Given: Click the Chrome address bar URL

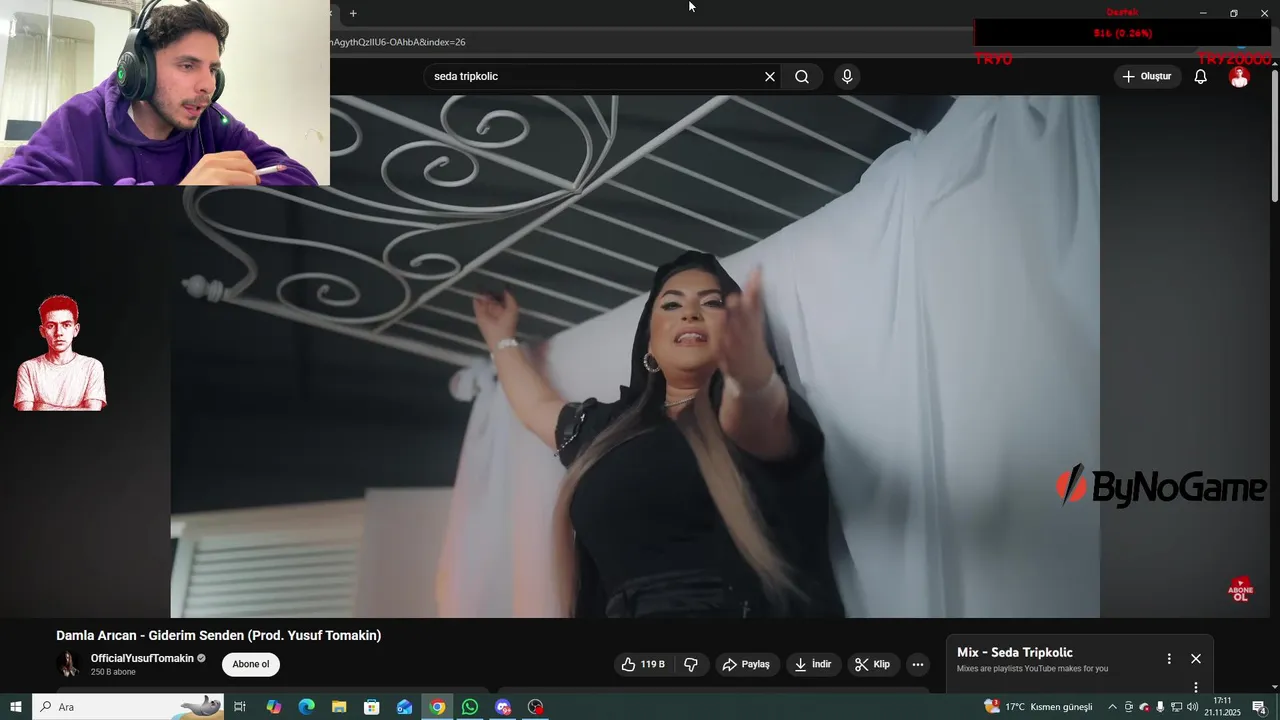Looking at the screenshot, I should coord(400,42).
